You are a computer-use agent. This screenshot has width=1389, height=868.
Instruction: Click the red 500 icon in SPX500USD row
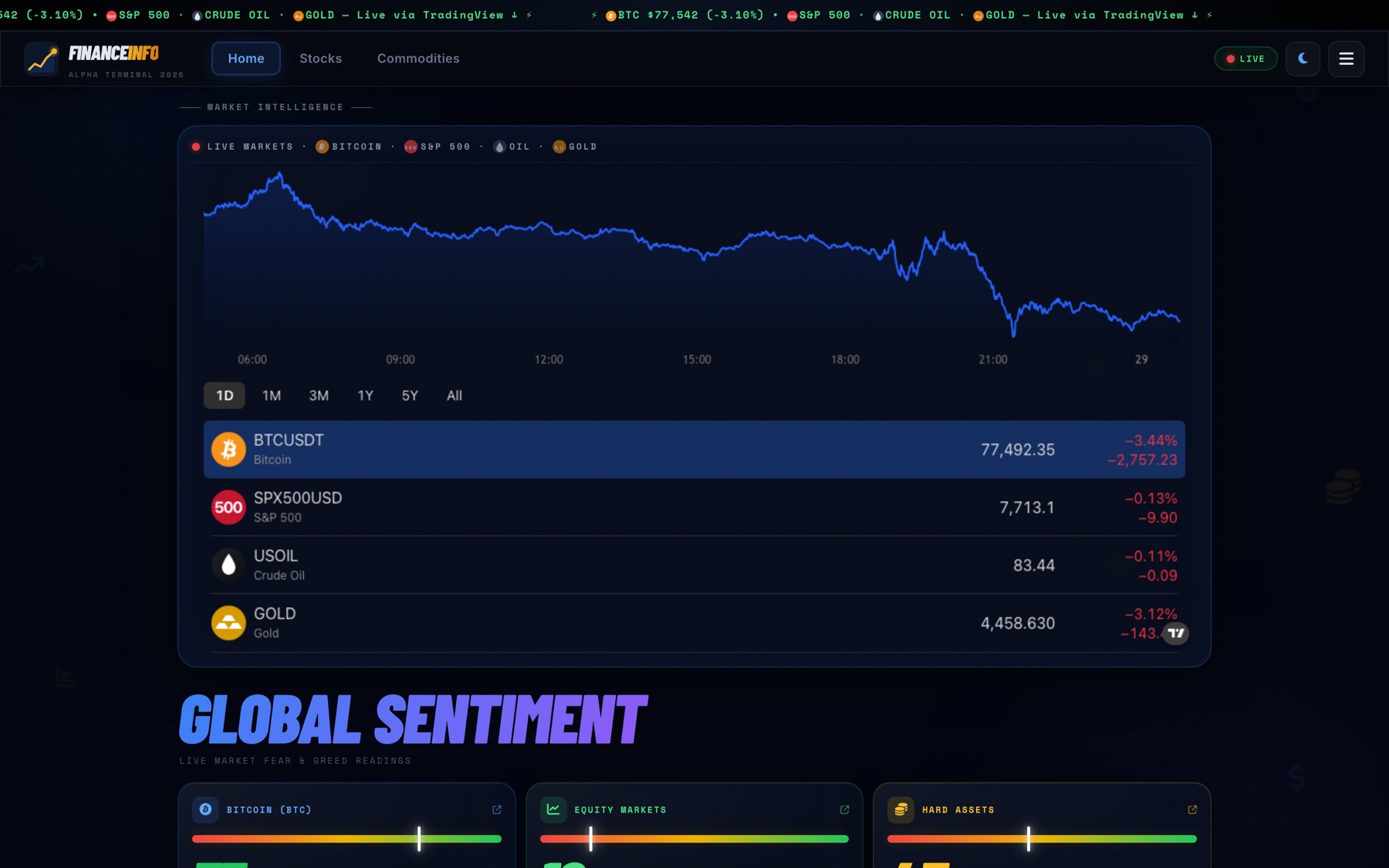tap(228, 507)
